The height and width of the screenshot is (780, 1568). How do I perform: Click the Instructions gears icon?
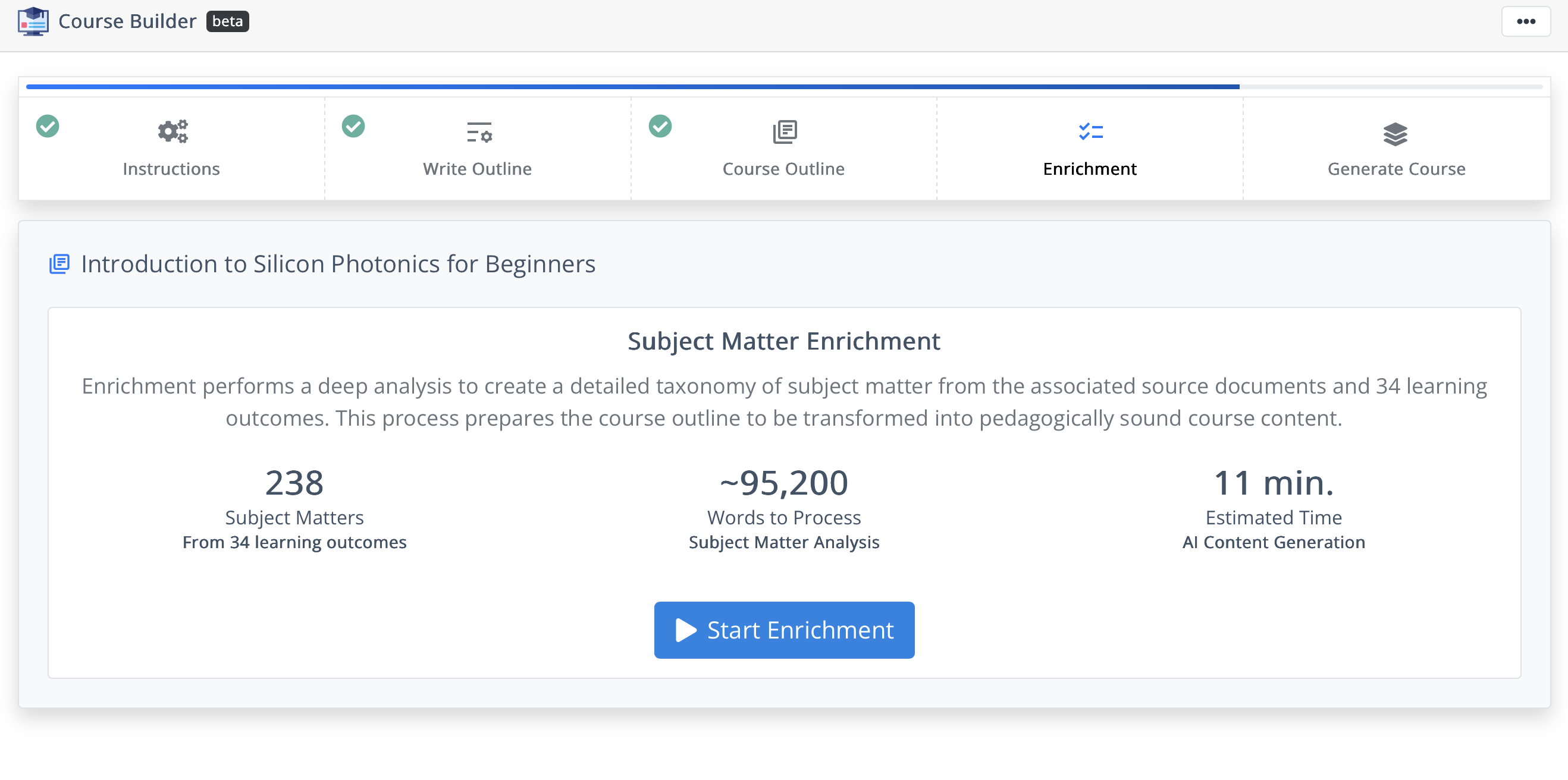173,132
